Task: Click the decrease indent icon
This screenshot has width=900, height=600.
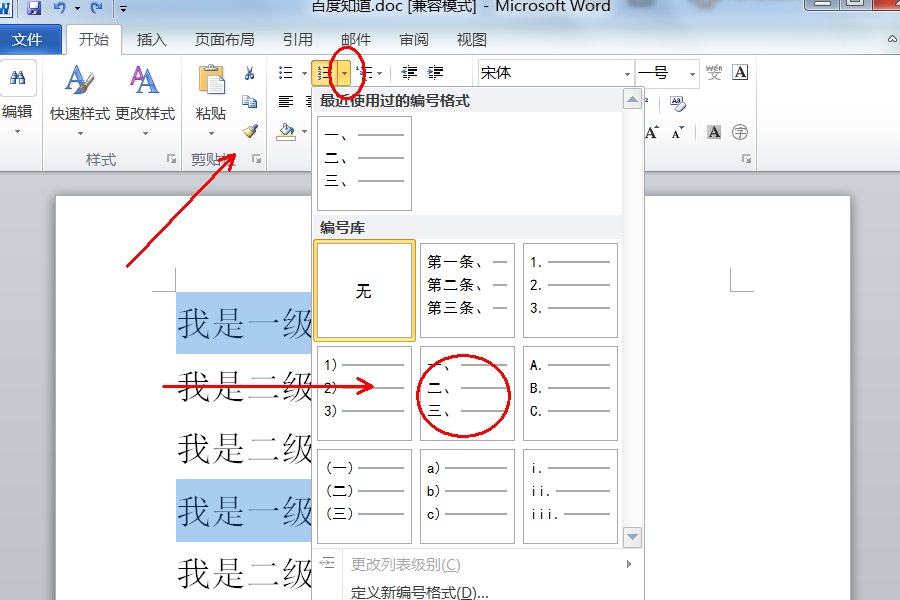Action: [x=409, y=73]
